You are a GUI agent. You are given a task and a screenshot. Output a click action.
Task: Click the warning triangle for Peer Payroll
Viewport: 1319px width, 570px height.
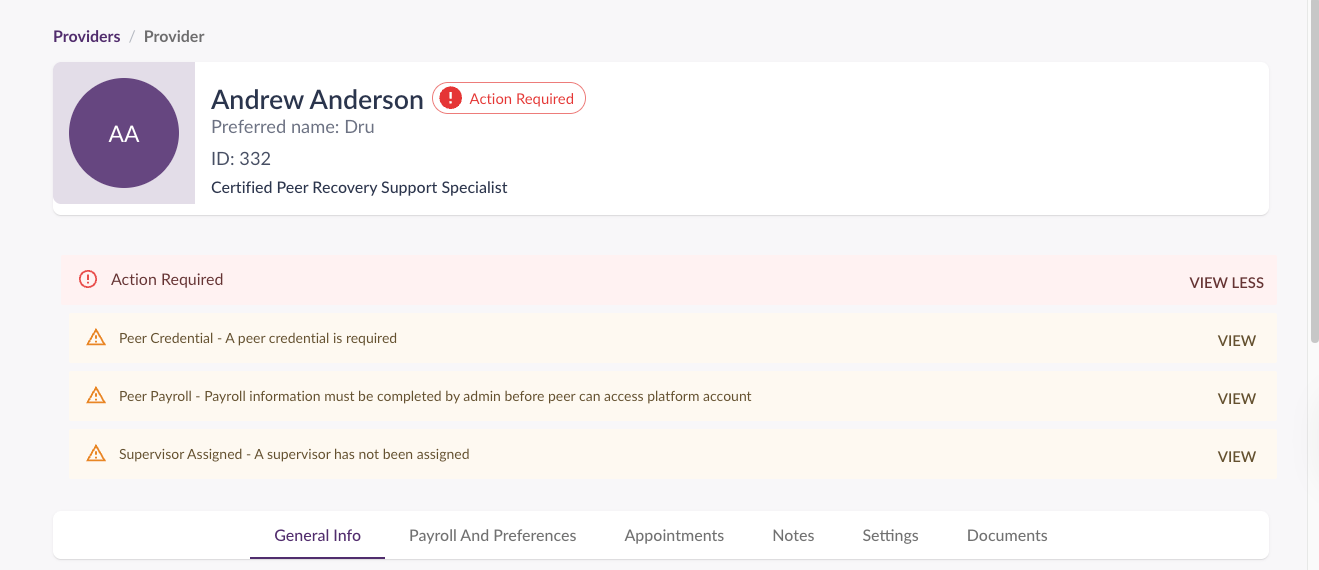96,396
